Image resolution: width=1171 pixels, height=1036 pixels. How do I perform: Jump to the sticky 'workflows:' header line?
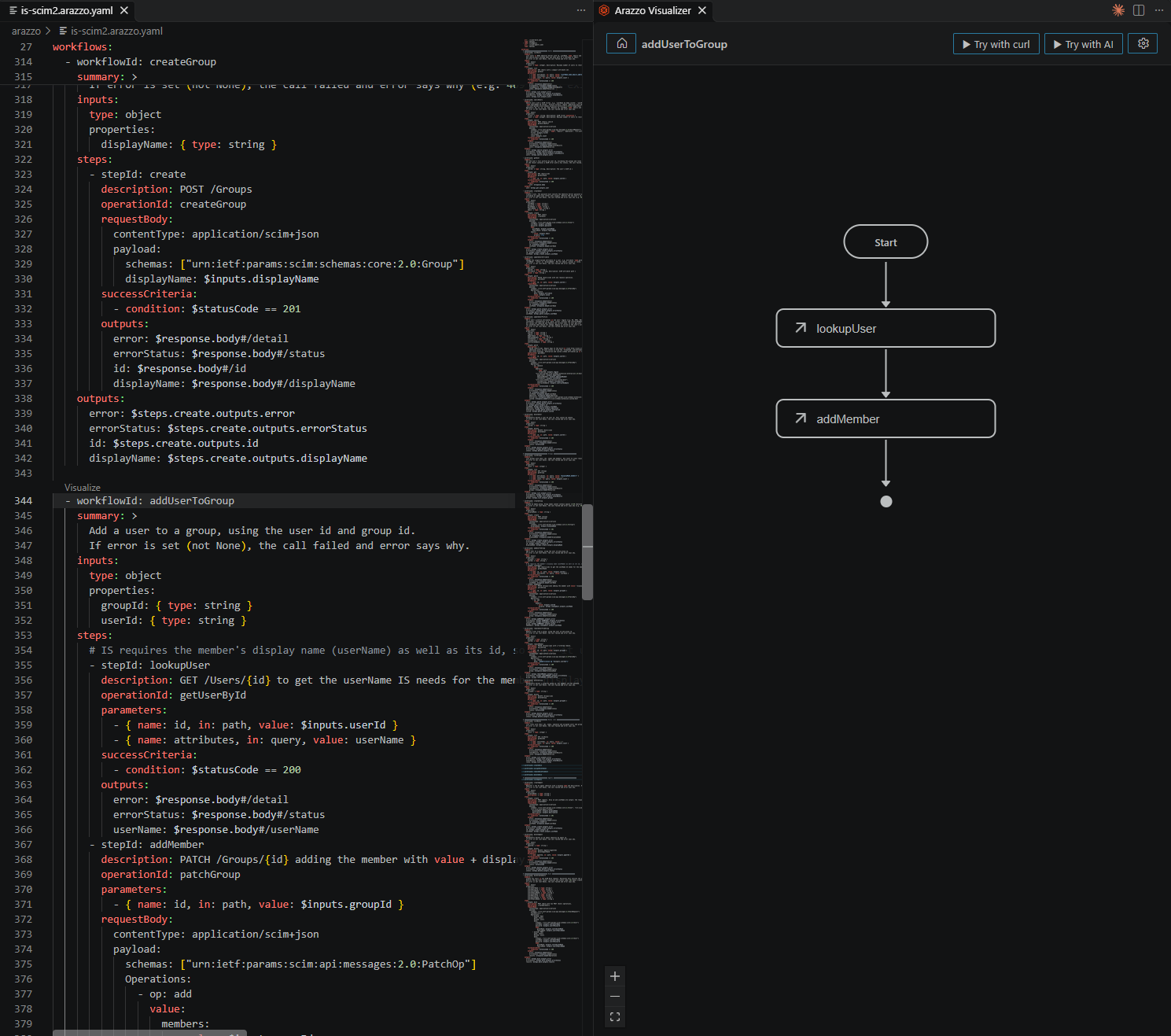click(x=83, y=47)
